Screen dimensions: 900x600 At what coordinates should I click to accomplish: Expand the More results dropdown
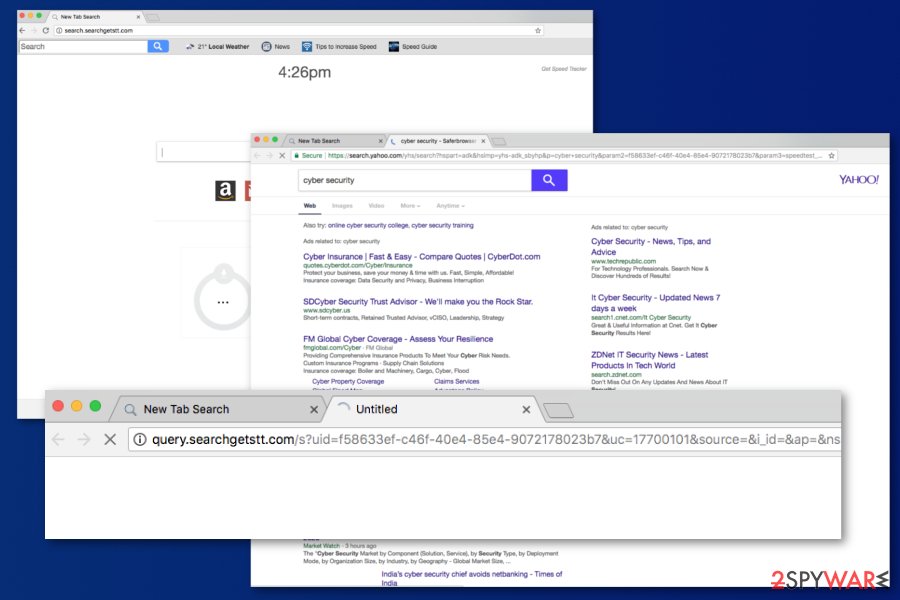[410, 206]
